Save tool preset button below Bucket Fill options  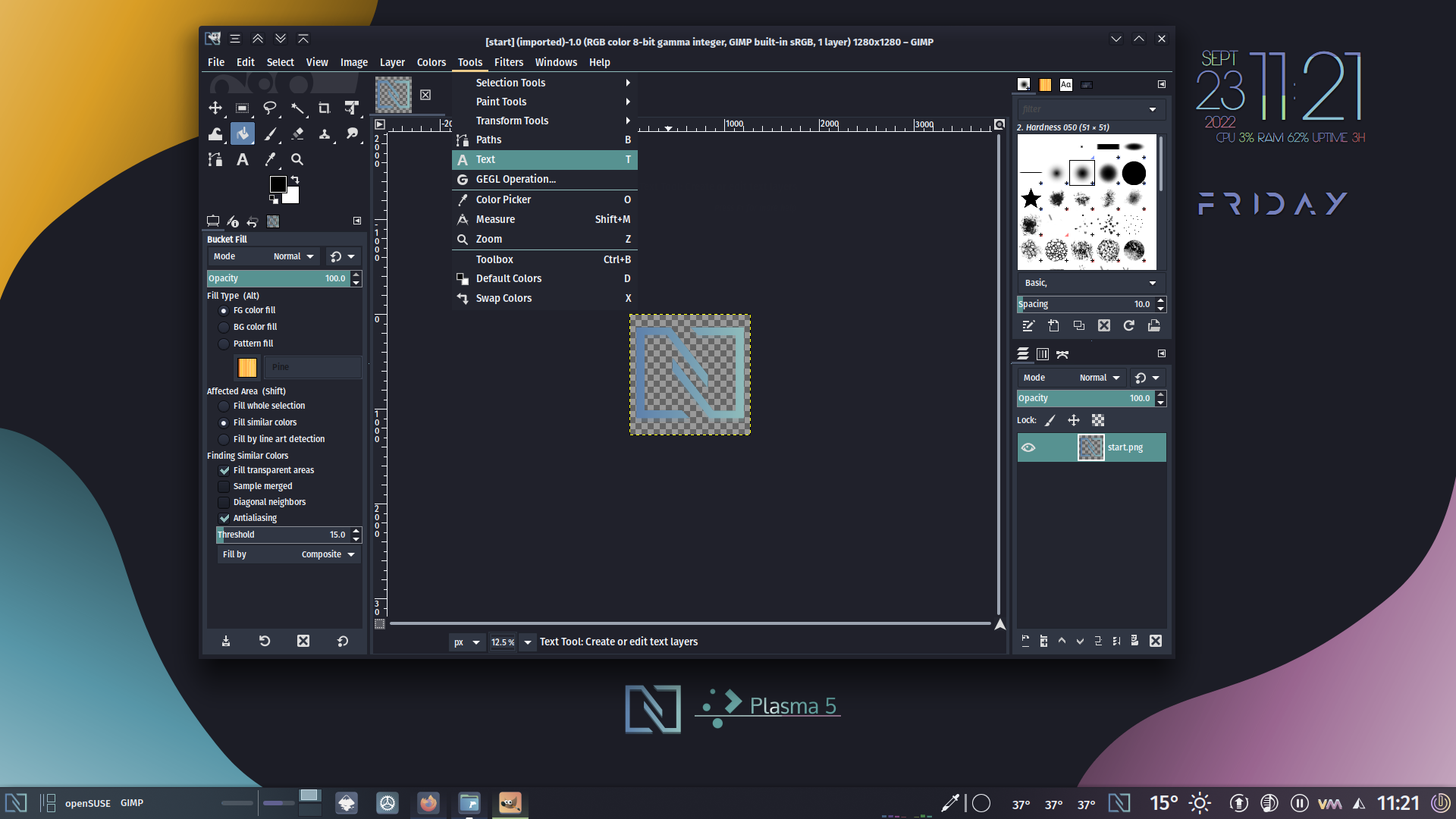226,641
